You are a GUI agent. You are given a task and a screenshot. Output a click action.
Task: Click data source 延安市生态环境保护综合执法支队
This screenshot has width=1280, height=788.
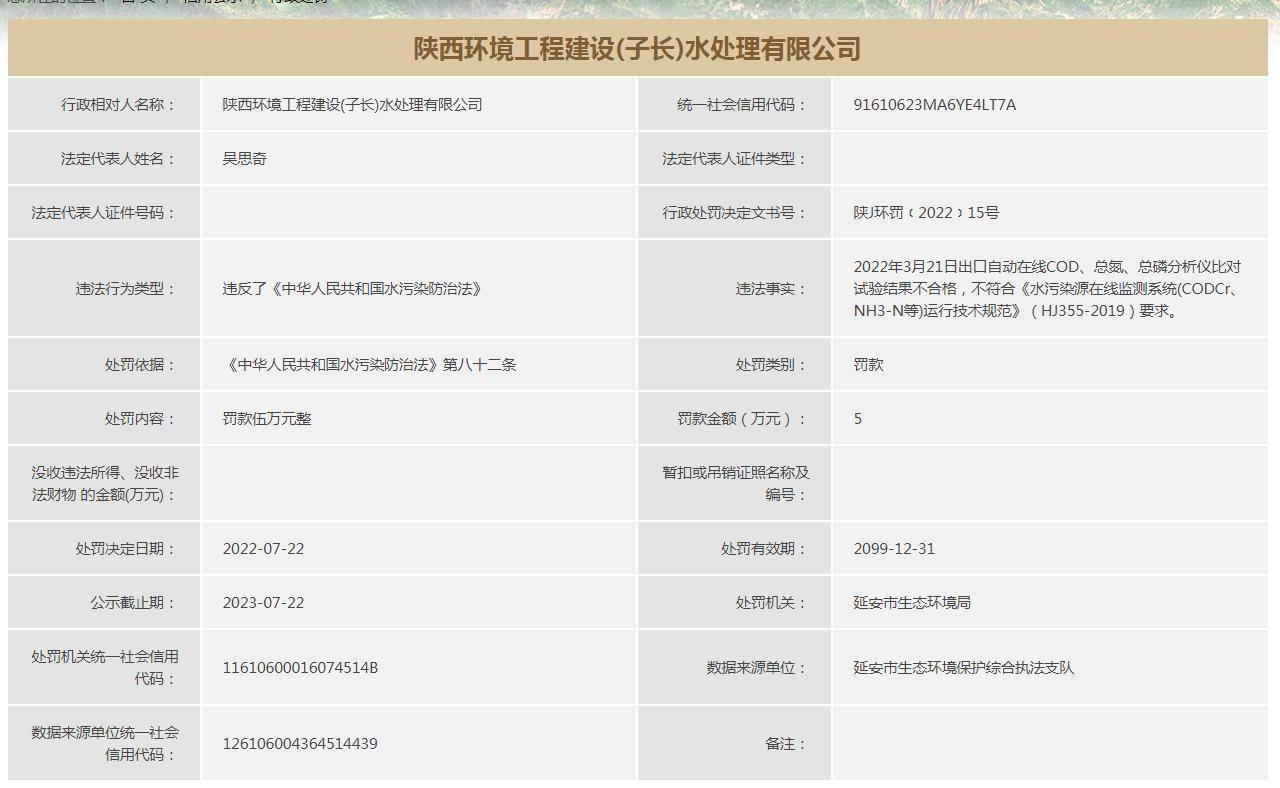[x=963, y=667]
